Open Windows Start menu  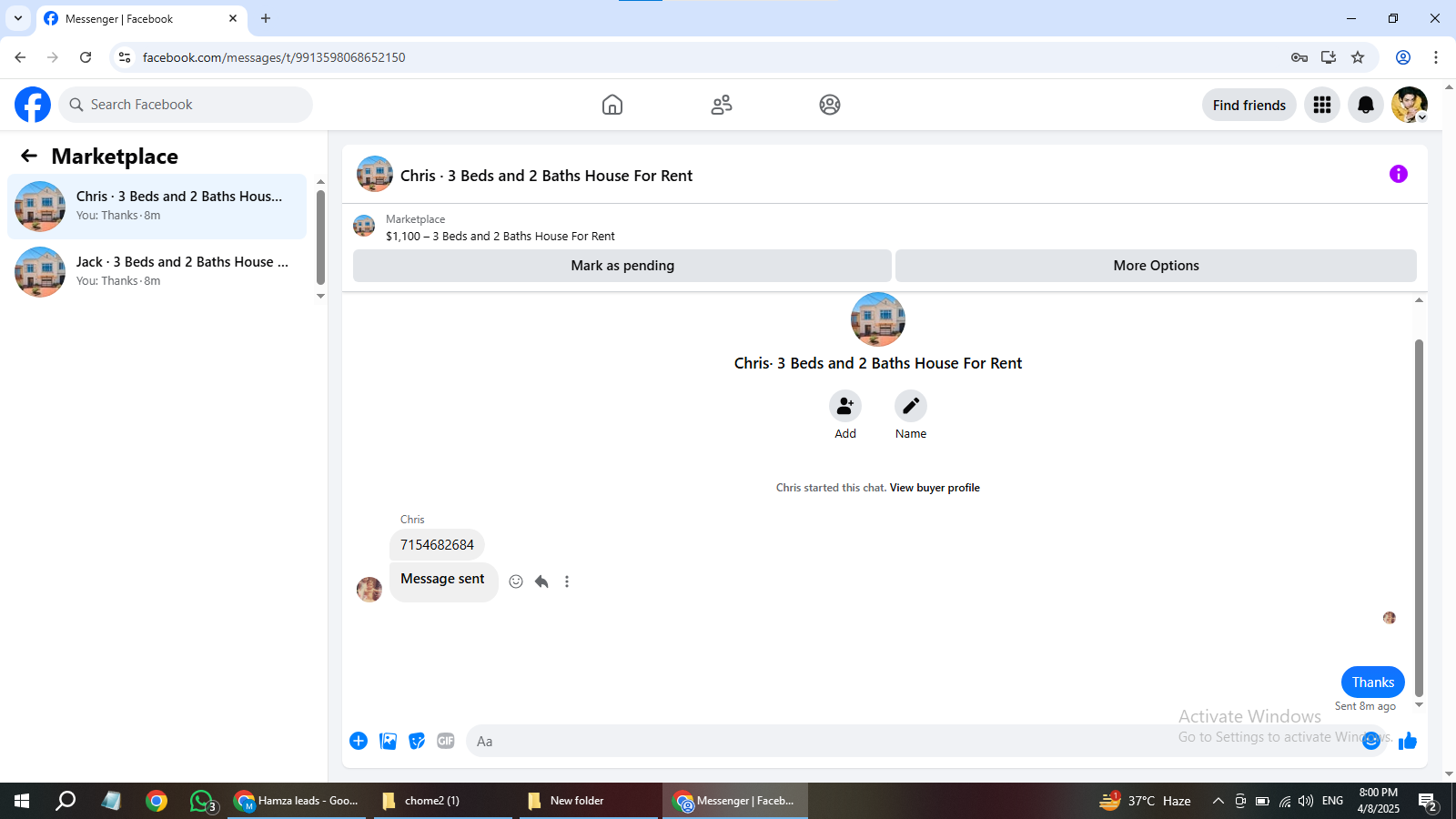[22, 801]
